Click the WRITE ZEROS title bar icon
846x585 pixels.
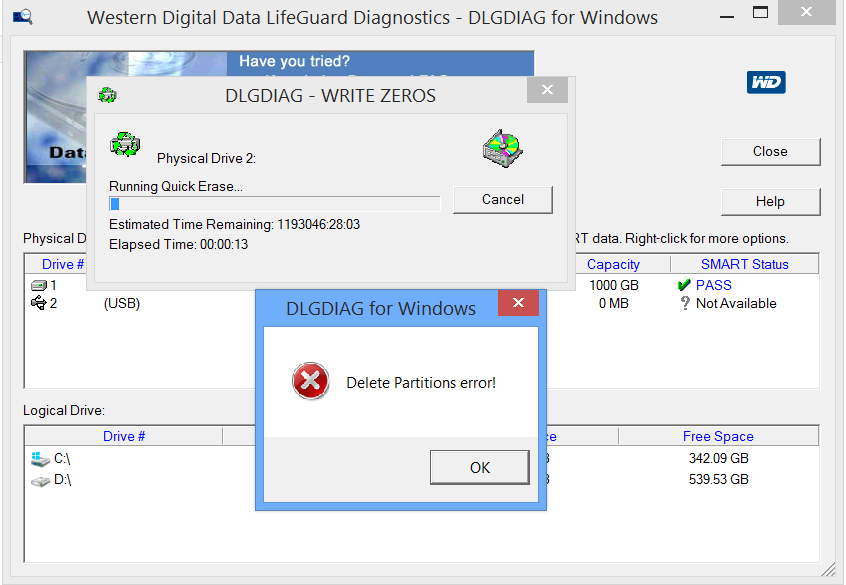point(107,96)
